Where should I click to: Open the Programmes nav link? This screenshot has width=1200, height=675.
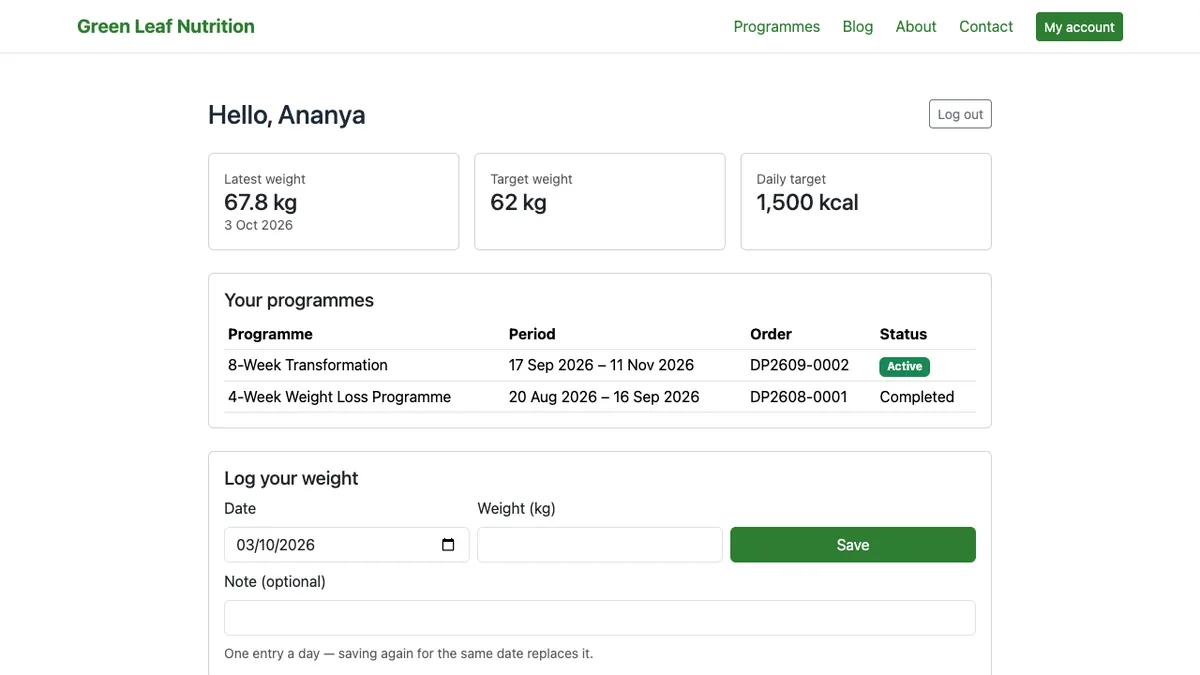(777, 27)
